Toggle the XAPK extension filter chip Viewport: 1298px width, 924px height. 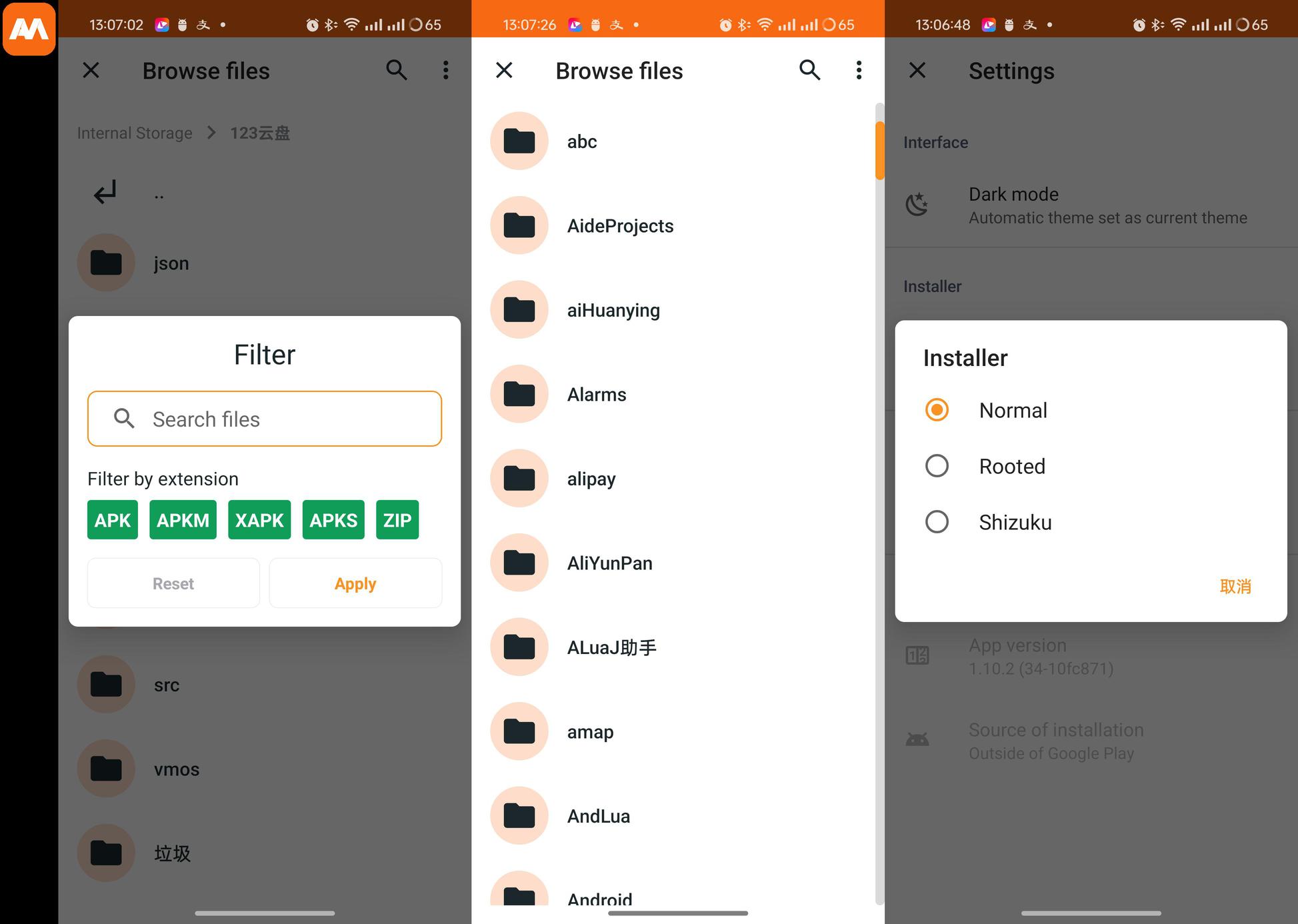click(259, 520)
